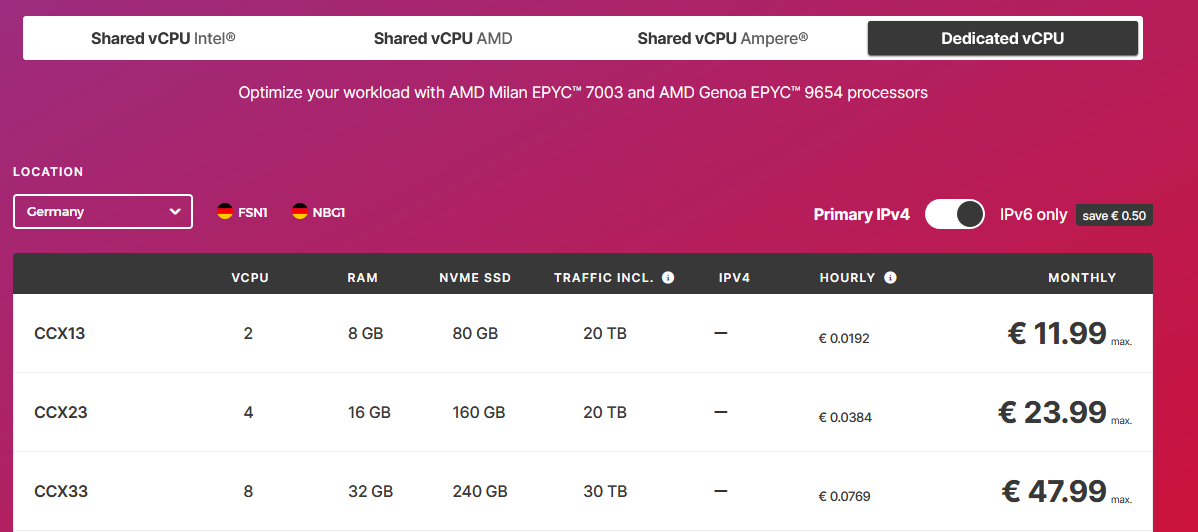
Task: Click the German flag icon for NBG1
Action: [x=300, y=212]
